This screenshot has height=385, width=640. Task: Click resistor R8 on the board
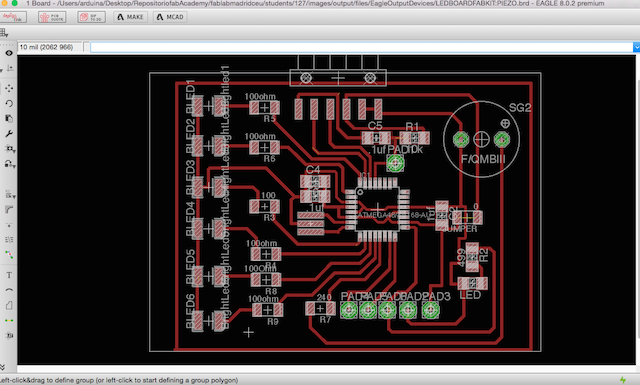pos(266,280)
